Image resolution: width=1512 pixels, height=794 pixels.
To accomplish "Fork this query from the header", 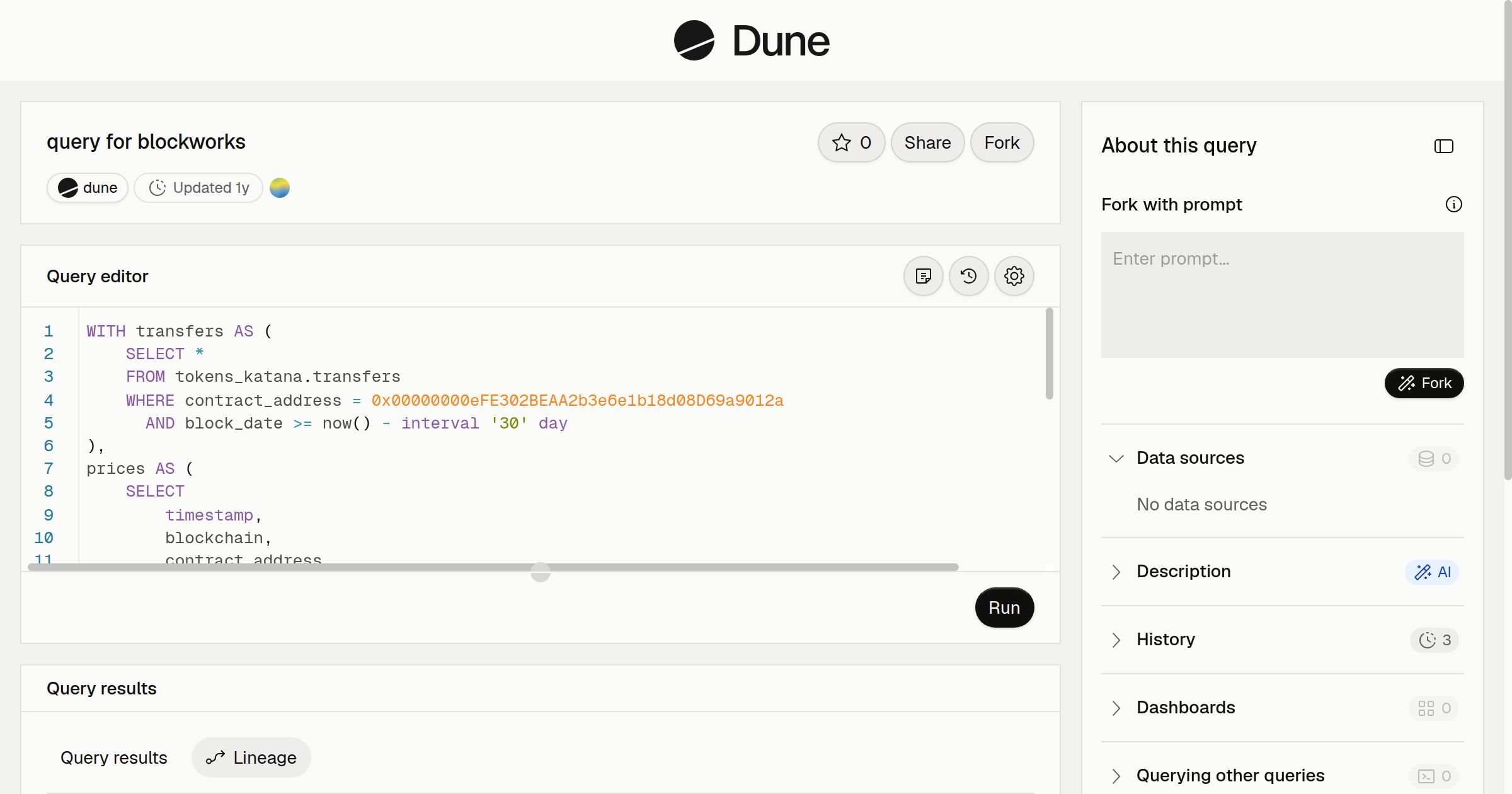I will [1002, 142].
